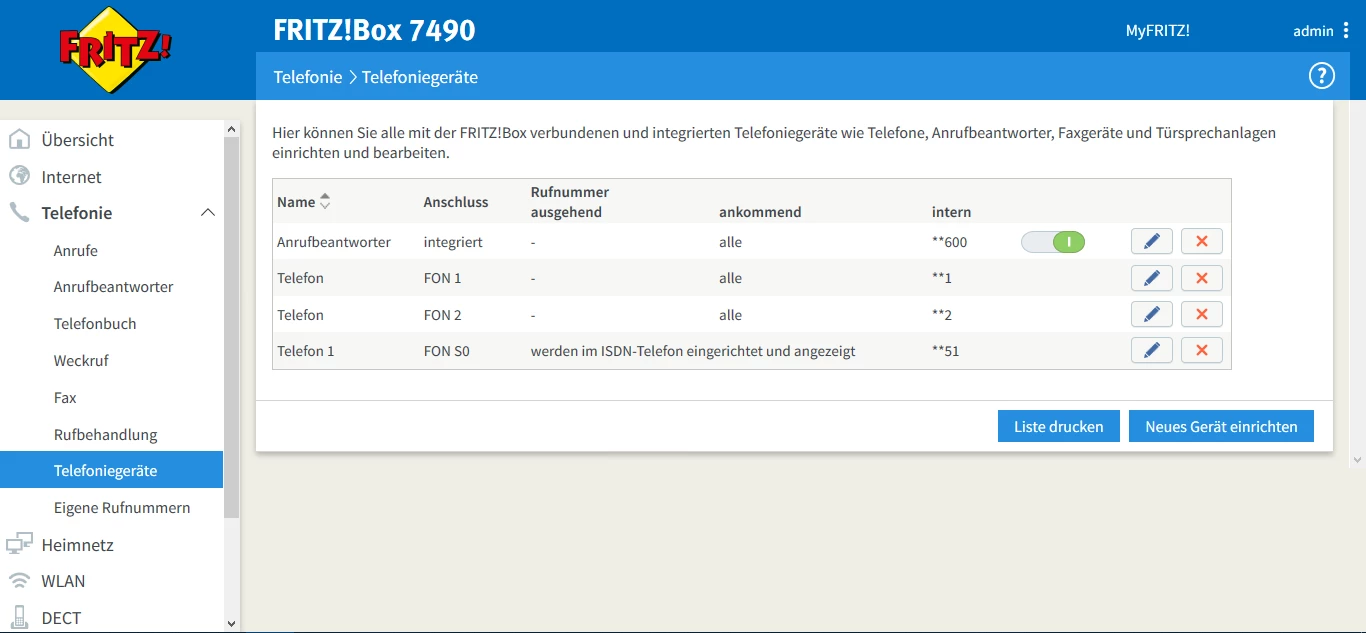
Task: Collapse the Telefonie menu chevron
Action: (208, 212)
